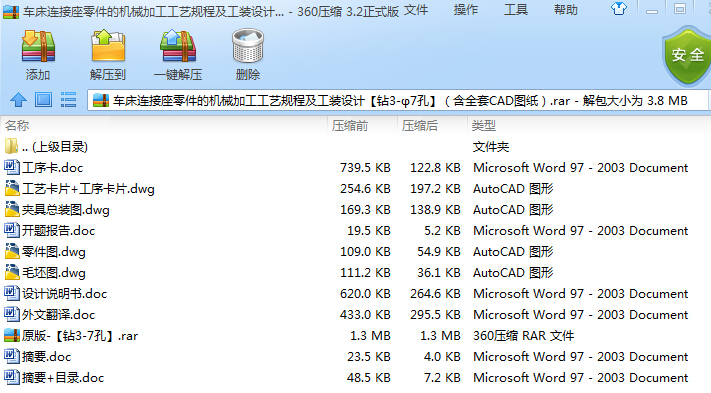The height and width of the screenshot is (393, 711).
Task: Click AutoCAD icon of 工艺卡片+工序卡片.dwg
Action: click(12, 188)
